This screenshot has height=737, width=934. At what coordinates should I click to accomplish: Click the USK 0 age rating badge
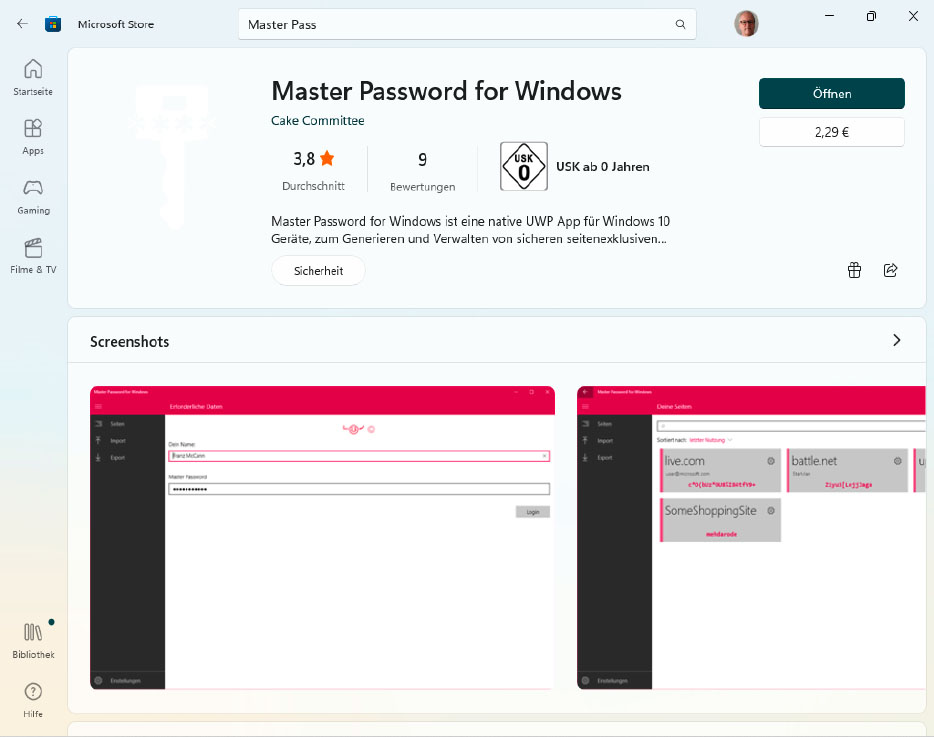tap(524, 166)
